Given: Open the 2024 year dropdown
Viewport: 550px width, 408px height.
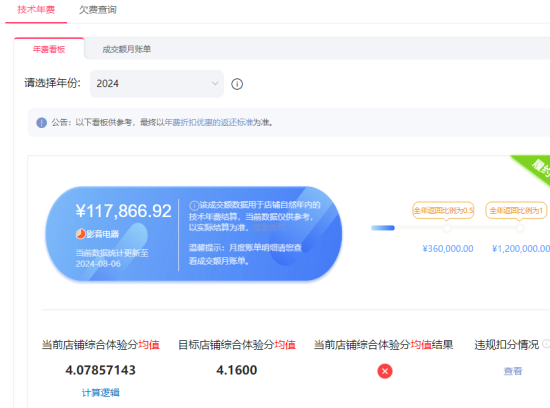Looking at the screenshot, I should coord(157,84).
